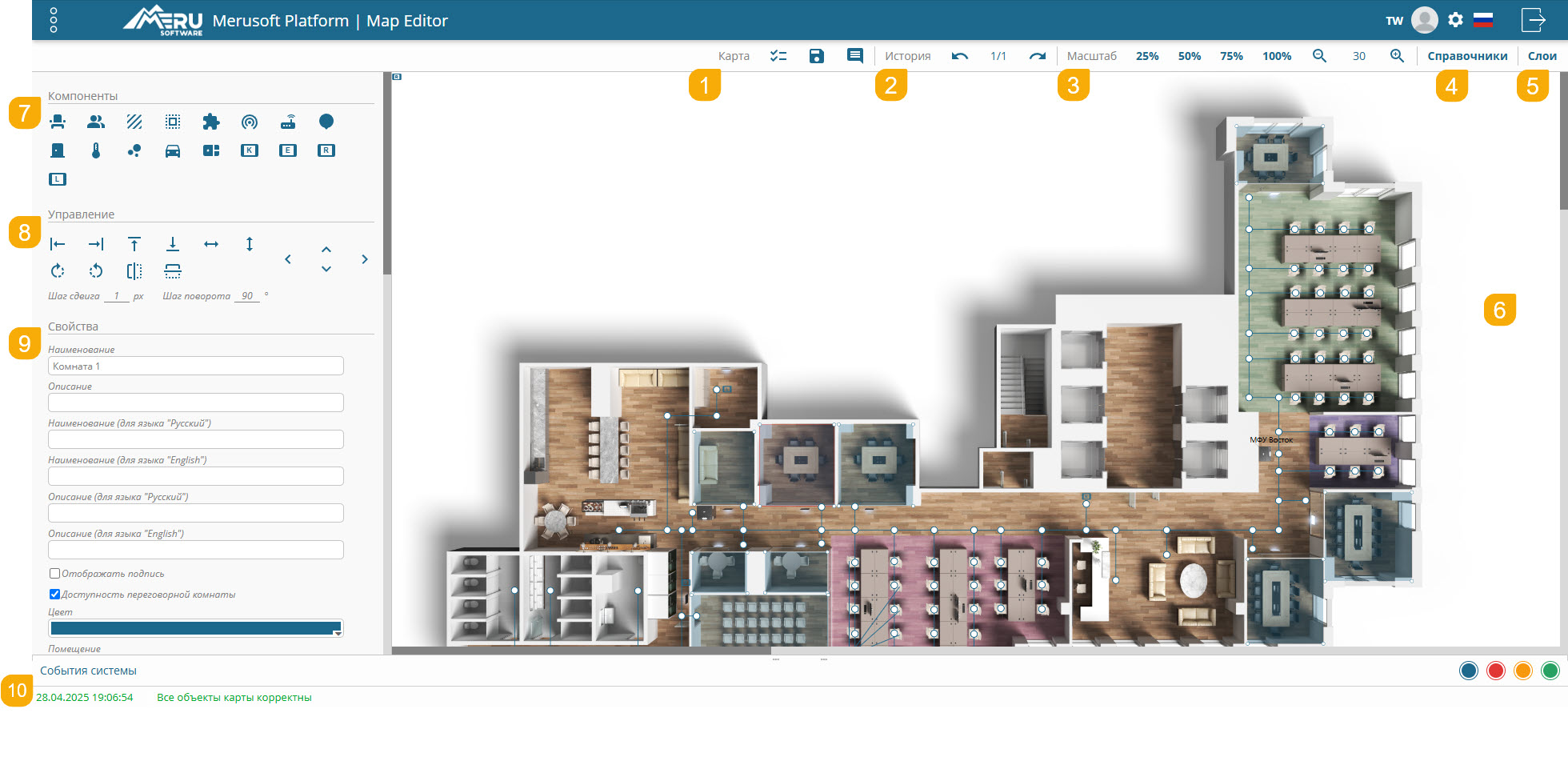Viewport: 1568px width, 765px height.
Task: Add the thermometer sensor component
Action: pyautogui.click(x=96, y=150)
